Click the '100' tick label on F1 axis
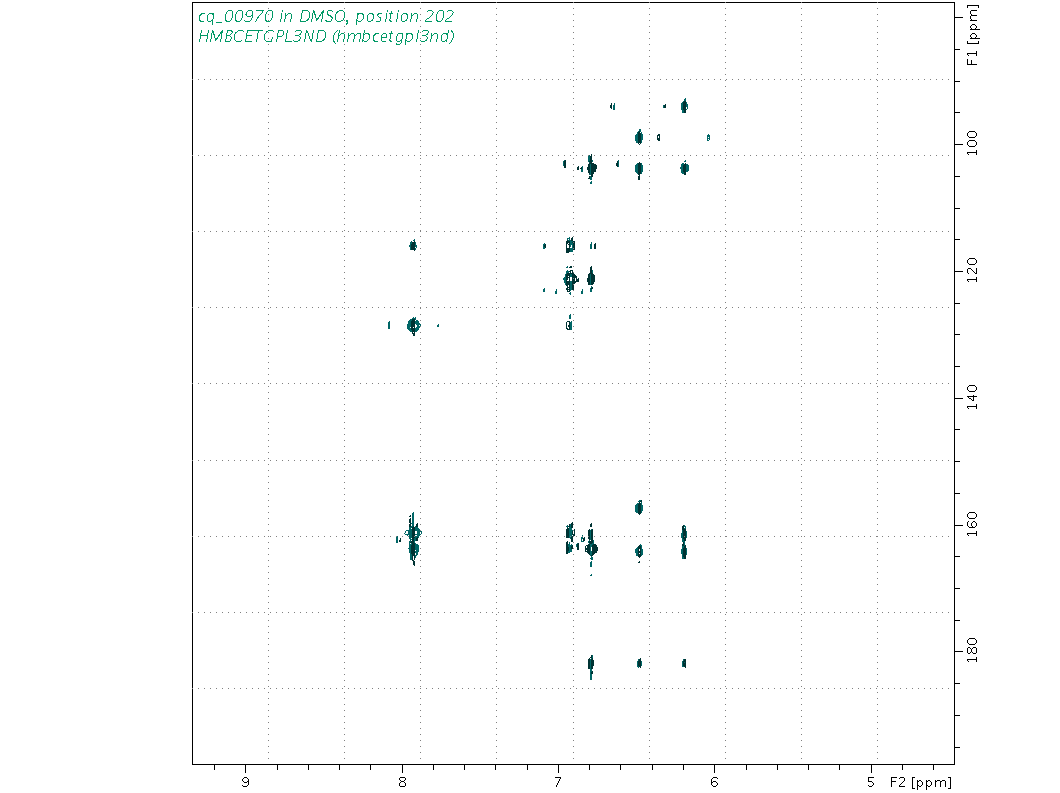This screenshot has height=793, width=1060. point(972,143)
